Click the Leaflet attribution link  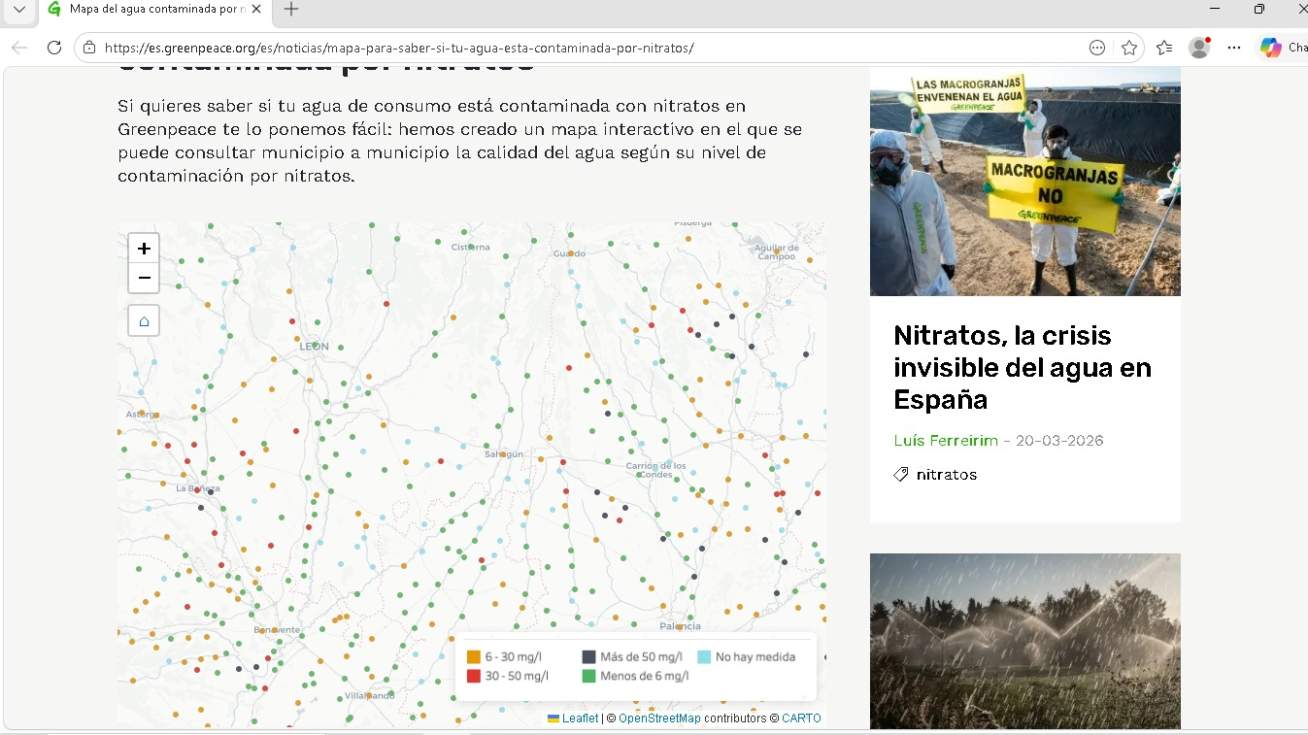[x=579, y=718]
